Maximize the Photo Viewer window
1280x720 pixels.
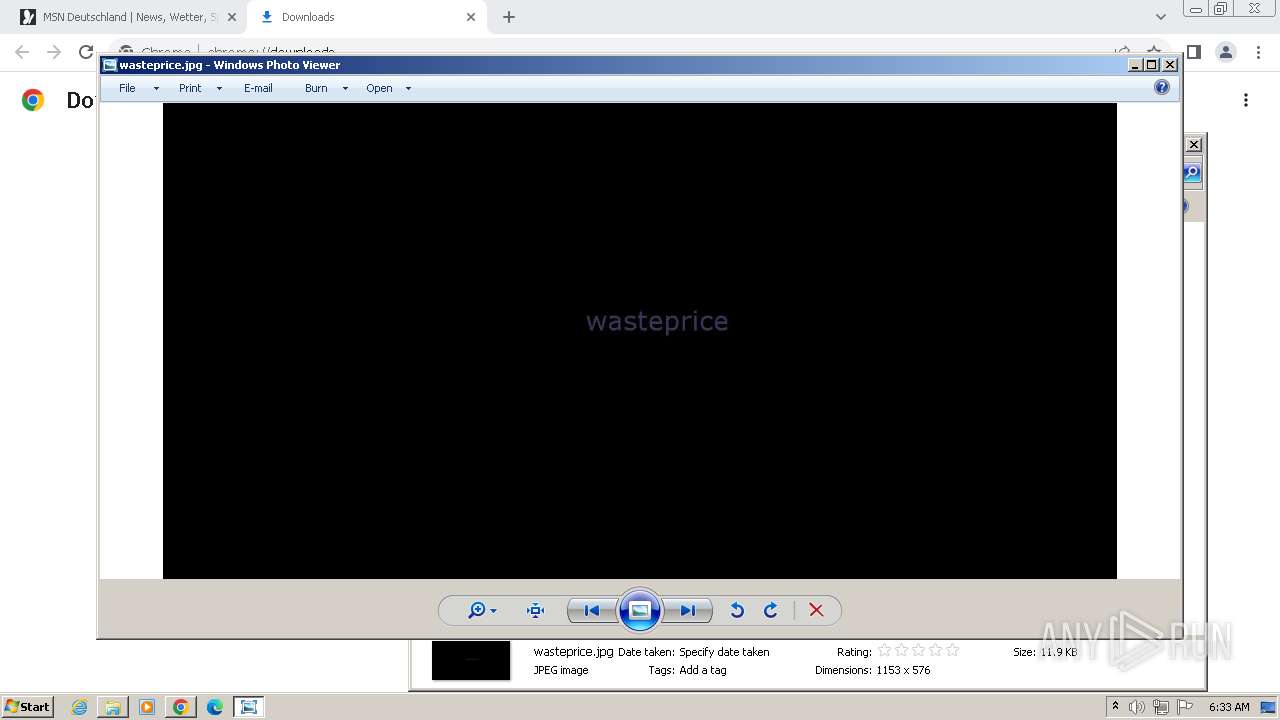click(x=1152, y=65)
